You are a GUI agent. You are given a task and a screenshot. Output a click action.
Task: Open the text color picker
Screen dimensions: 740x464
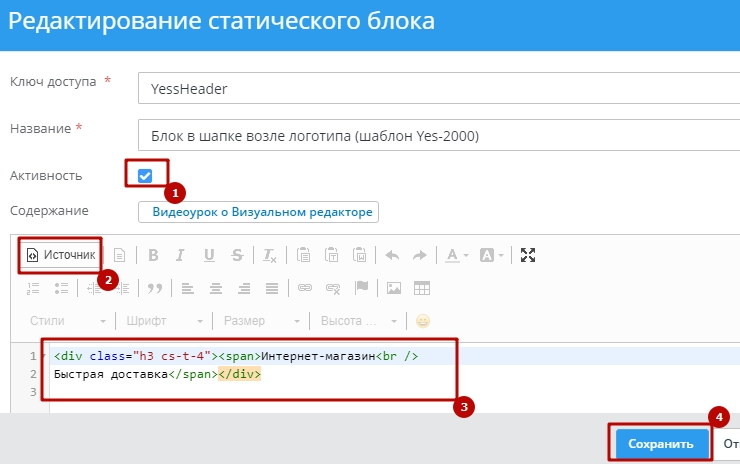[456, 255]
